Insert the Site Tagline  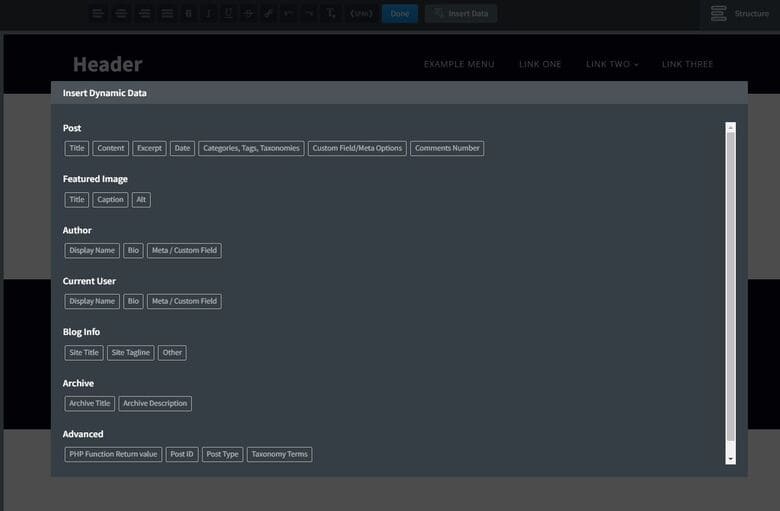[x=130, y=353]
